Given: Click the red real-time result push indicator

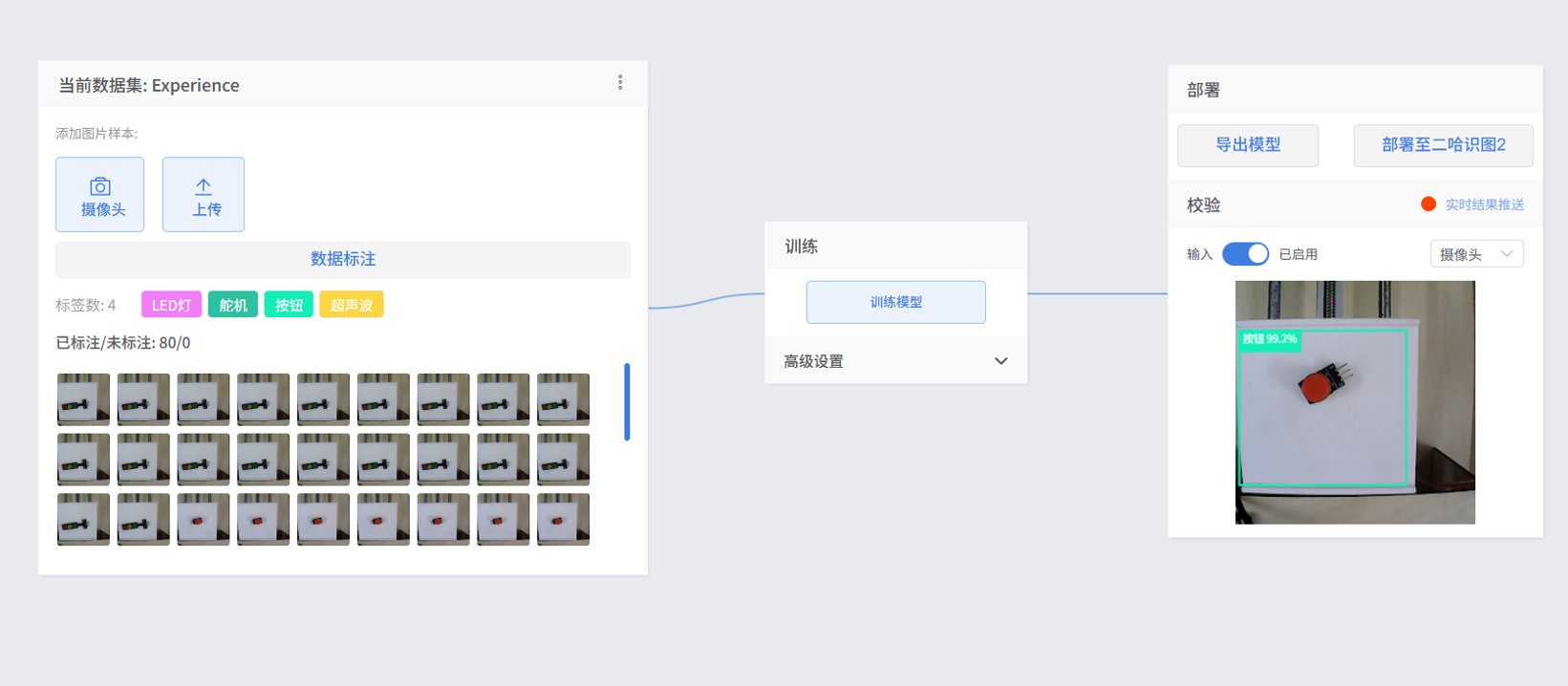Looking at the screenshot, I should [1428, 204].
